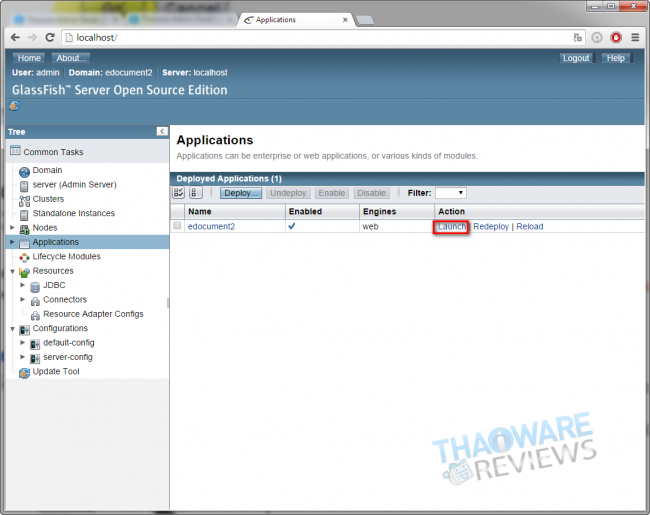Image resolution: width=650 pixels, height=515 pixels.
Task: Click the Common Tasks icon
Action: (15, 151)
